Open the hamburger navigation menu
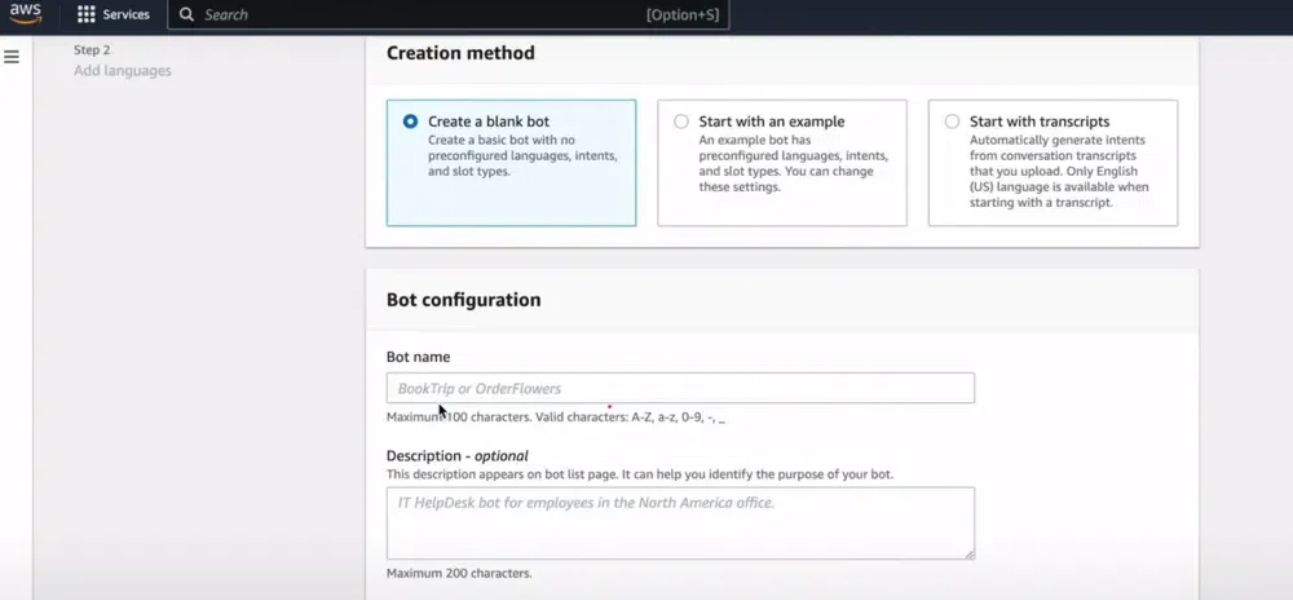Image resolution: width=1293 pixels, height=600 pixels. (x=11, y=57)
